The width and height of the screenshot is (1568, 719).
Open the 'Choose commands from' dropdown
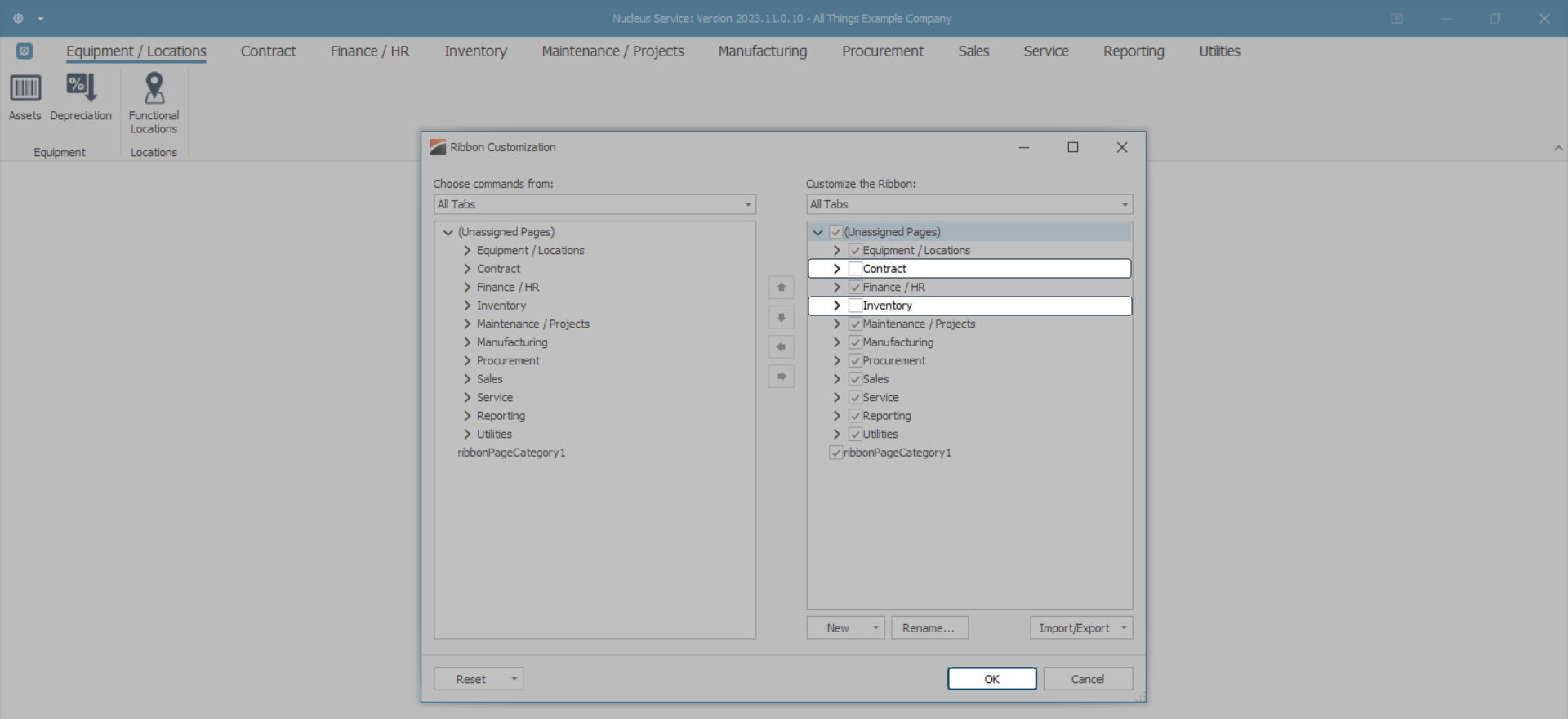(x=595, y=204)
